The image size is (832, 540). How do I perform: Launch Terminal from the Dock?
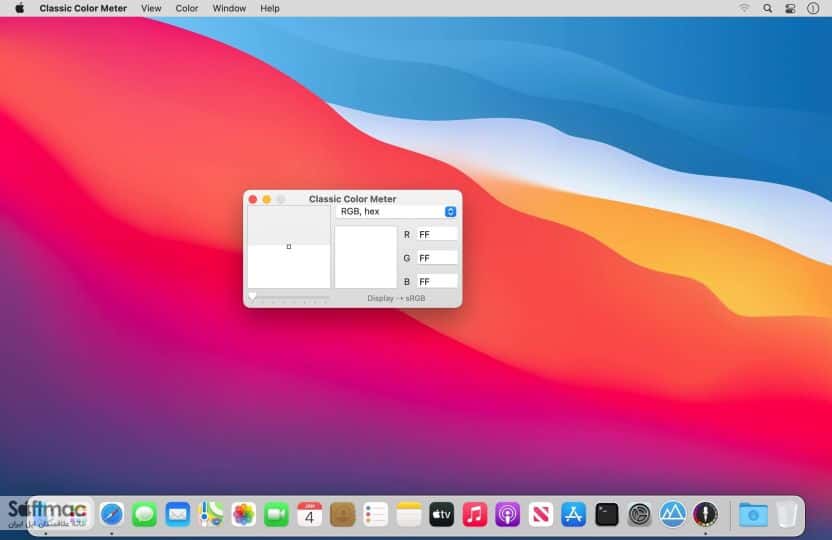(x=606, y=514)
